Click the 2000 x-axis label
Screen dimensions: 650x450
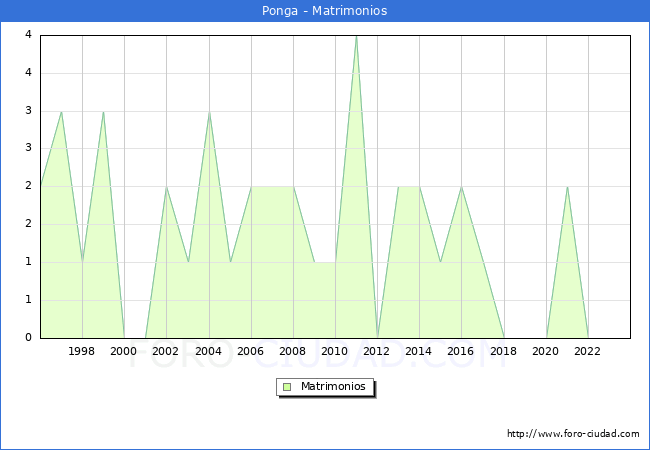click(x=124, y=351)
